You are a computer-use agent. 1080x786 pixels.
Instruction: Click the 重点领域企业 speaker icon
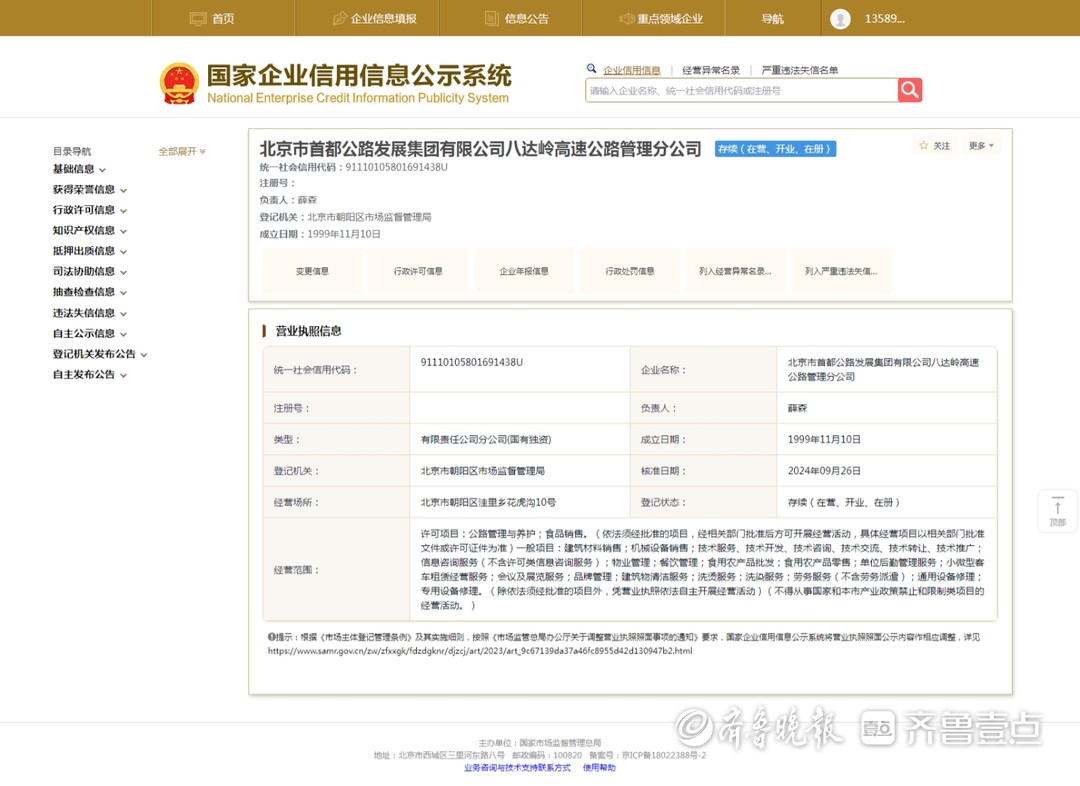(626, 19)
